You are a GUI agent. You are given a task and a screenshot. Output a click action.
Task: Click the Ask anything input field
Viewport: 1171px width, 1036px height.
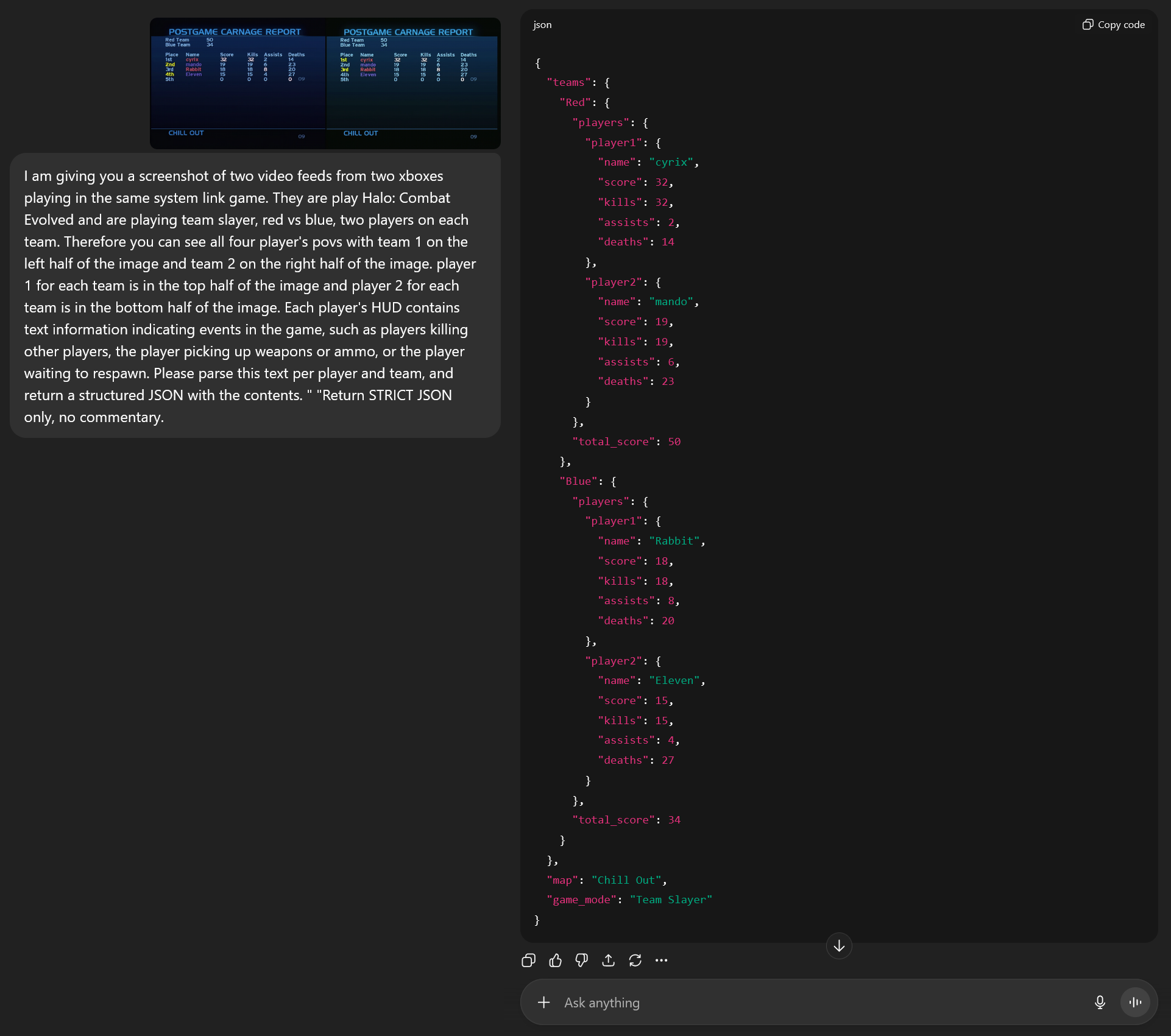[792, 1003]
